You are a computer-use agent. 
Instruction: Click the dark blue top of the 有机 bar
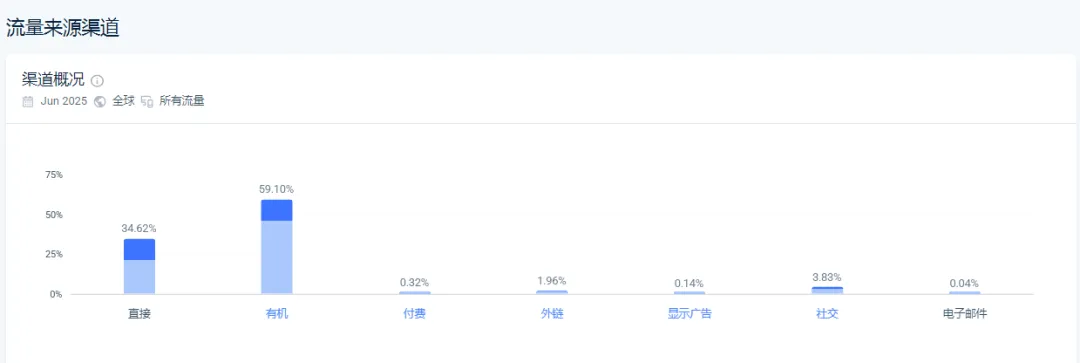pos(277,210)
